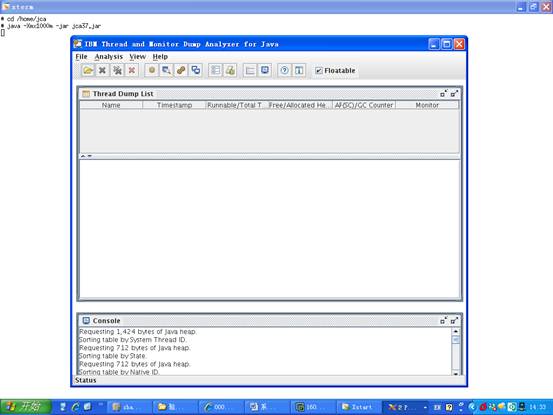Viewport: 553px width, 415px height.
Task: Expand the split pane with the down arrow
Action: tap(90, 156)
